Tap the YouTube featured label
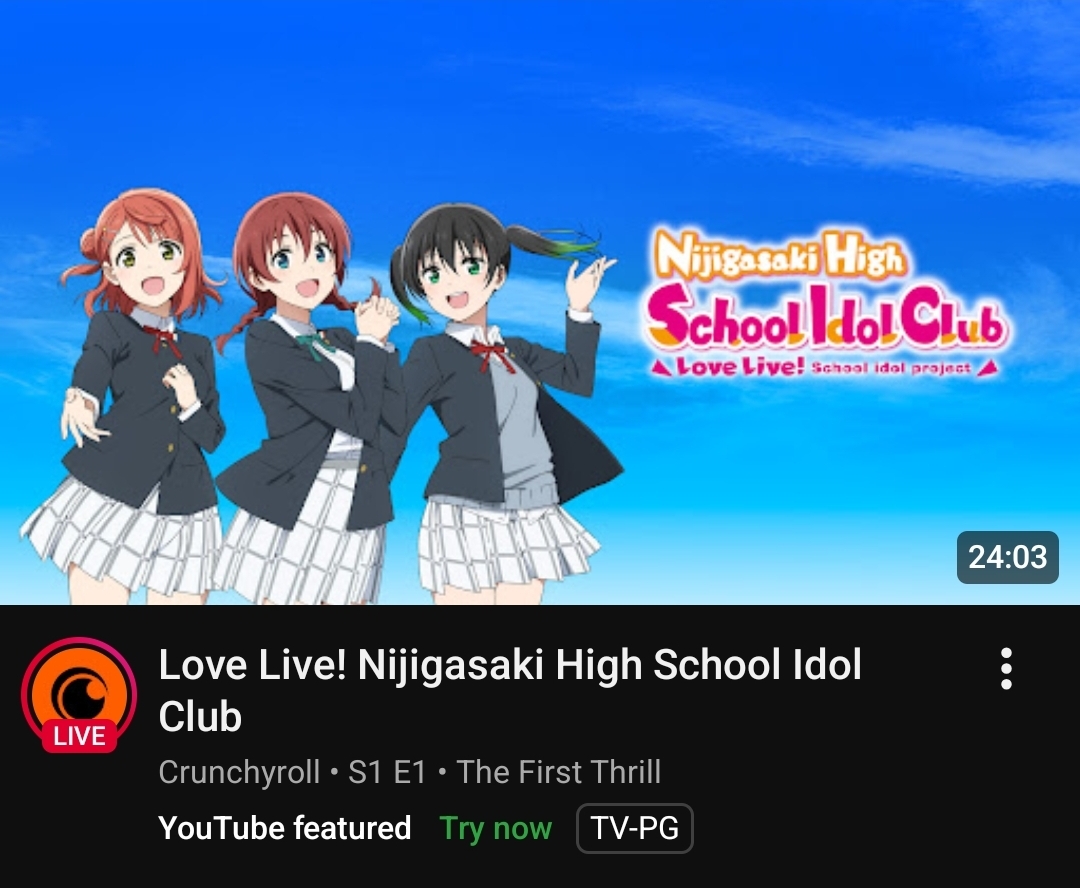Image resolution: width=1080 pixels, height=888 pixels. coord(284,827)
